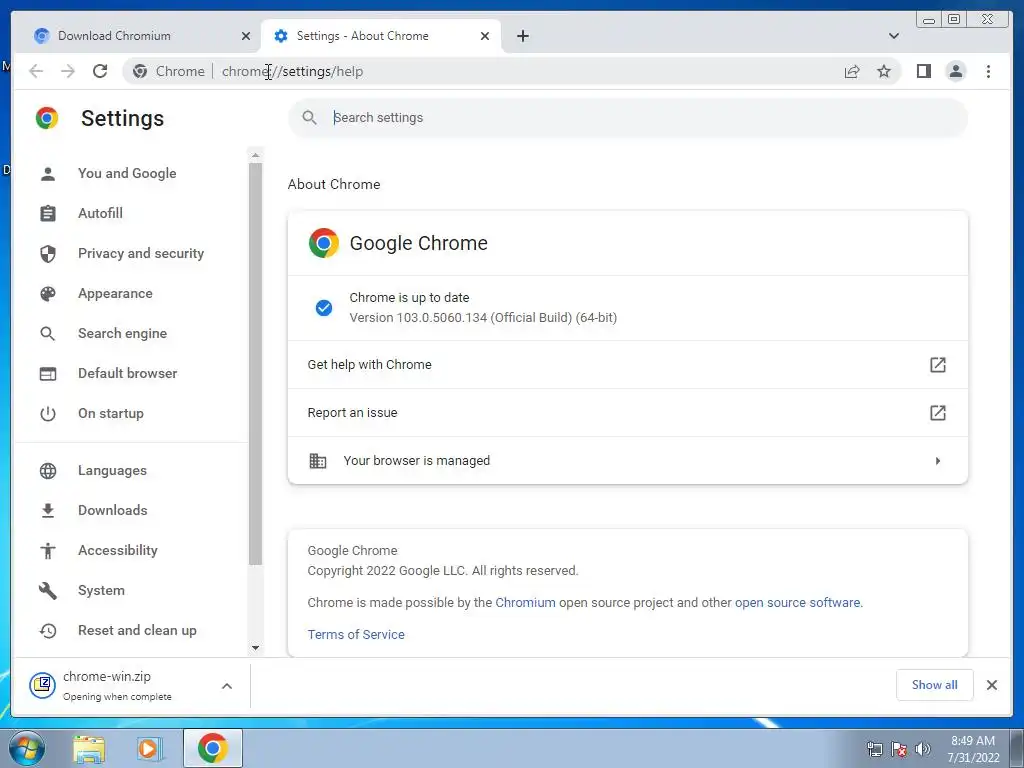1024x768 pixels.
Task: Open Terms of Service link
Action: point(356,635)
